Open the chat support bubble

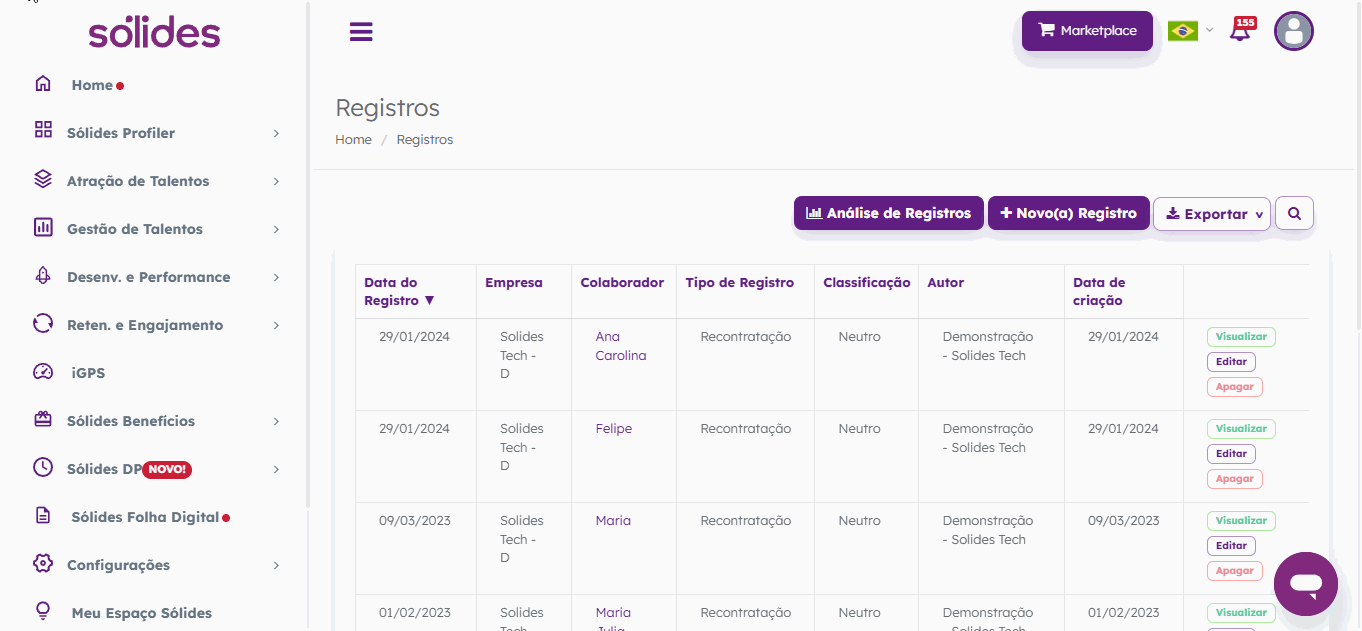point(1305,584)
